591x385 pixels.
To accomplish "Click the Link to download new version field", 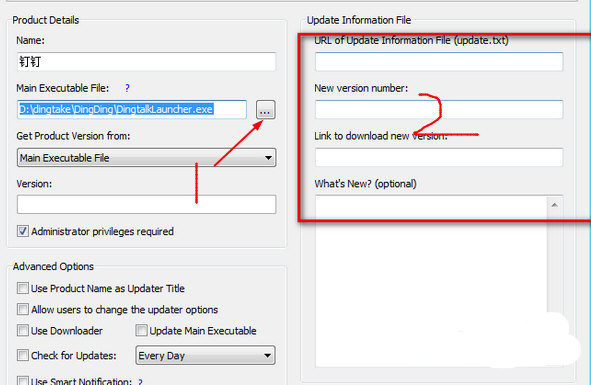I will 439,158.
